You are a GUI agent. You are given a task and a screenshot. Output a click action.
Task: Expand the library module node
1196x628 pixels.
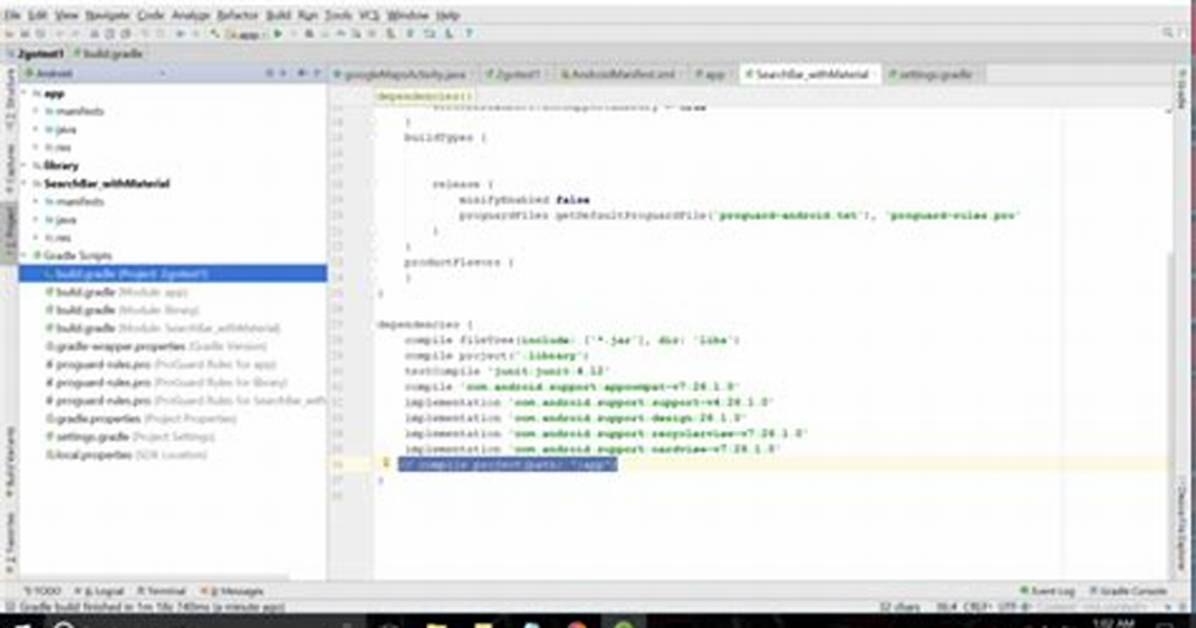coord(25,166)
